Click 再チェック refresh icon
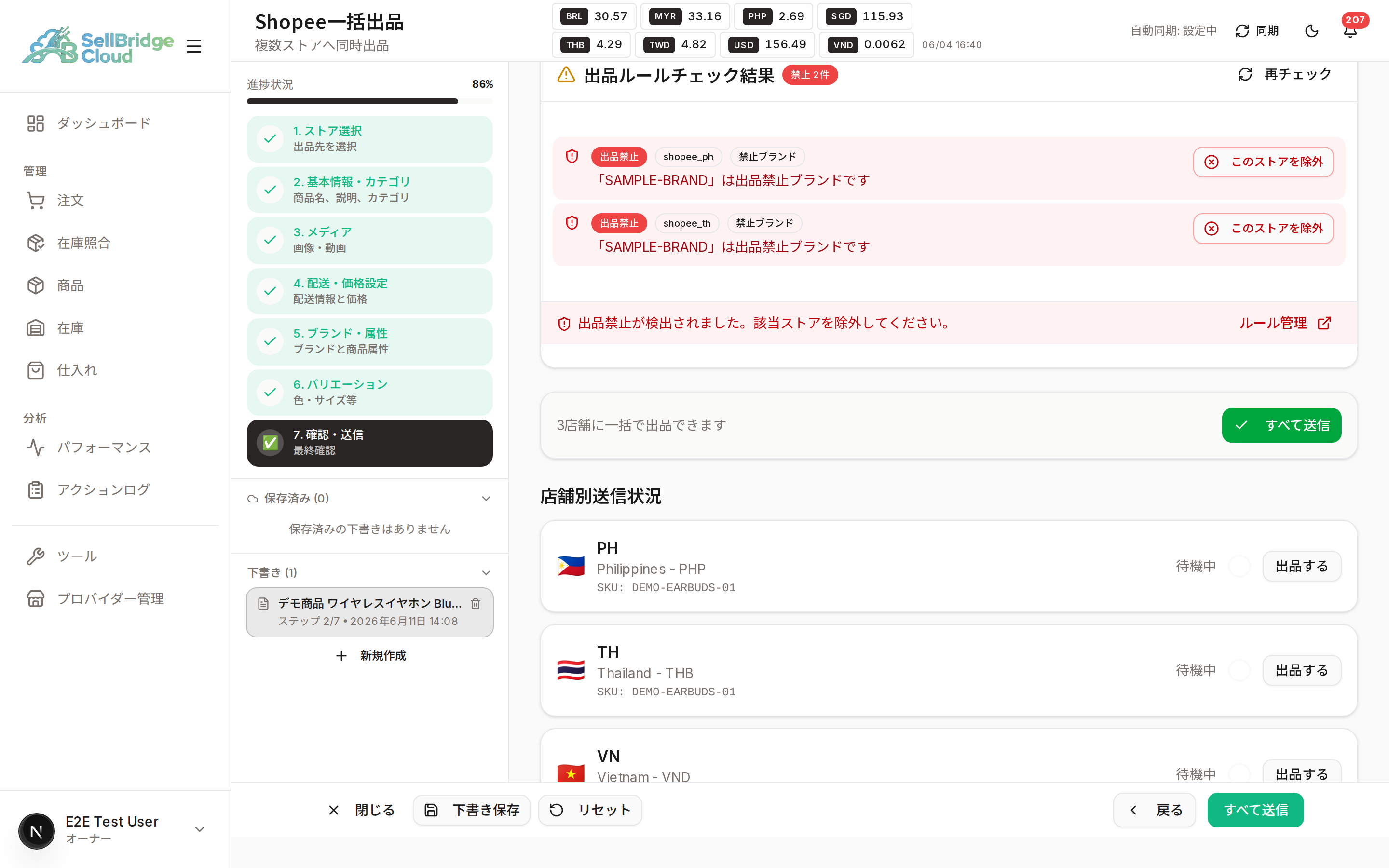The height and width of the screenshot is (868, 1389). [1245, 74]
